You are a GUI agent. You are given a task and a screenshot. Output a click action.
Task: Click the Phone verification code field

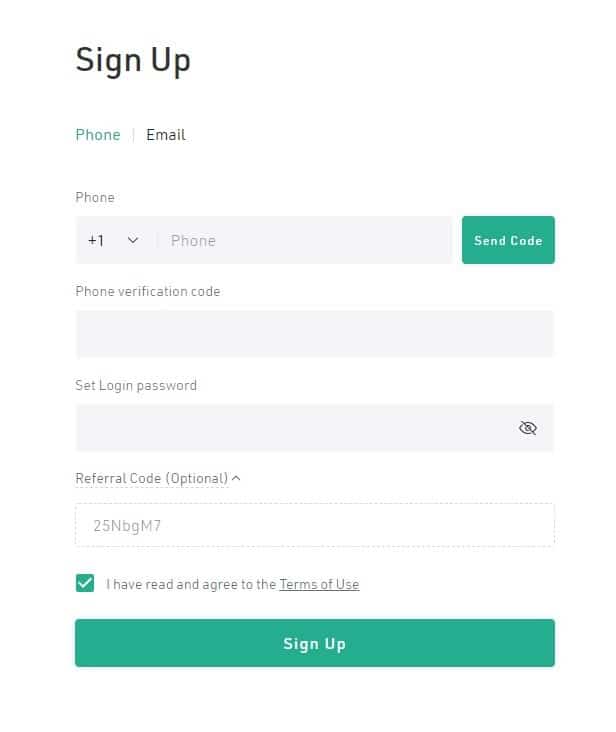click(x=314, y=334)
